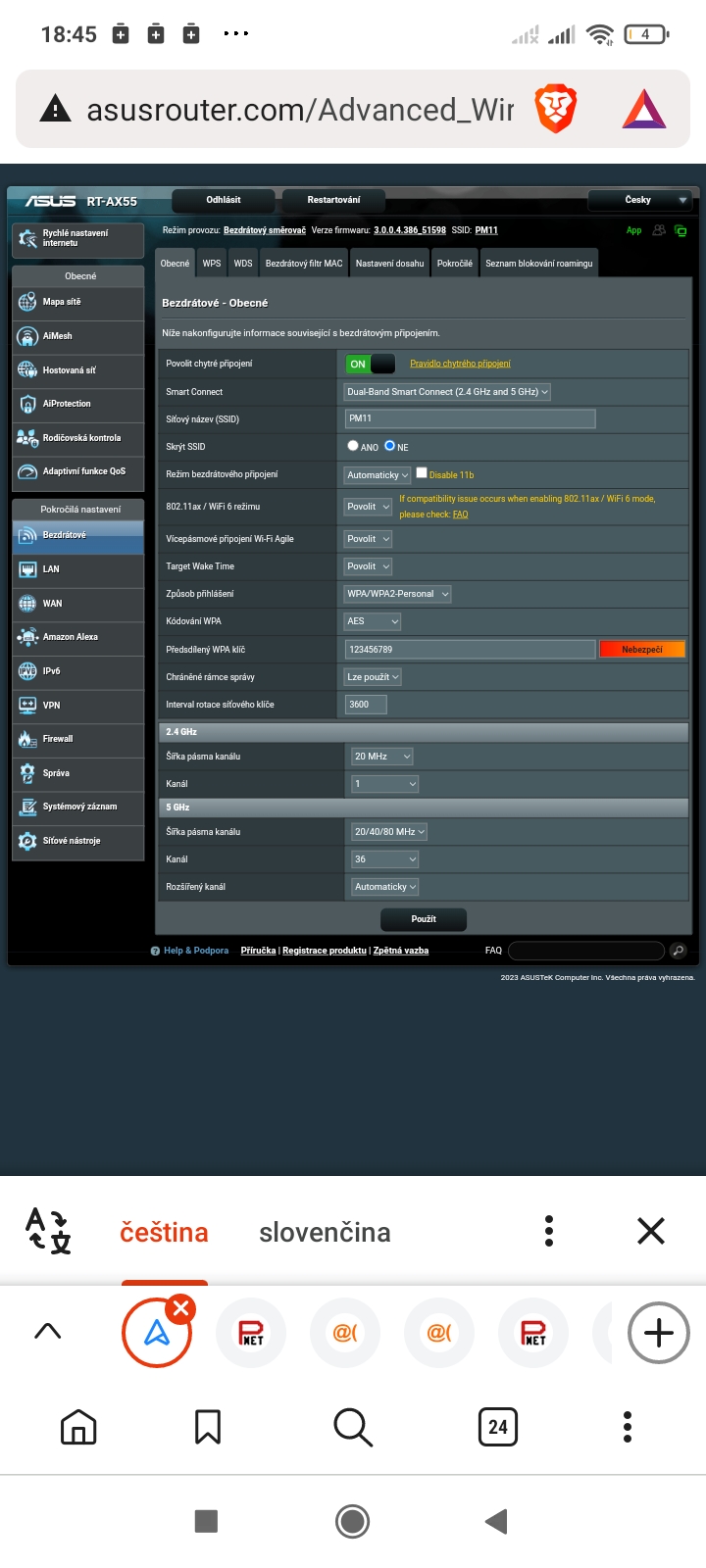Toggle the smart connect ON switch

pyautogui.click(x=371, y=364)
